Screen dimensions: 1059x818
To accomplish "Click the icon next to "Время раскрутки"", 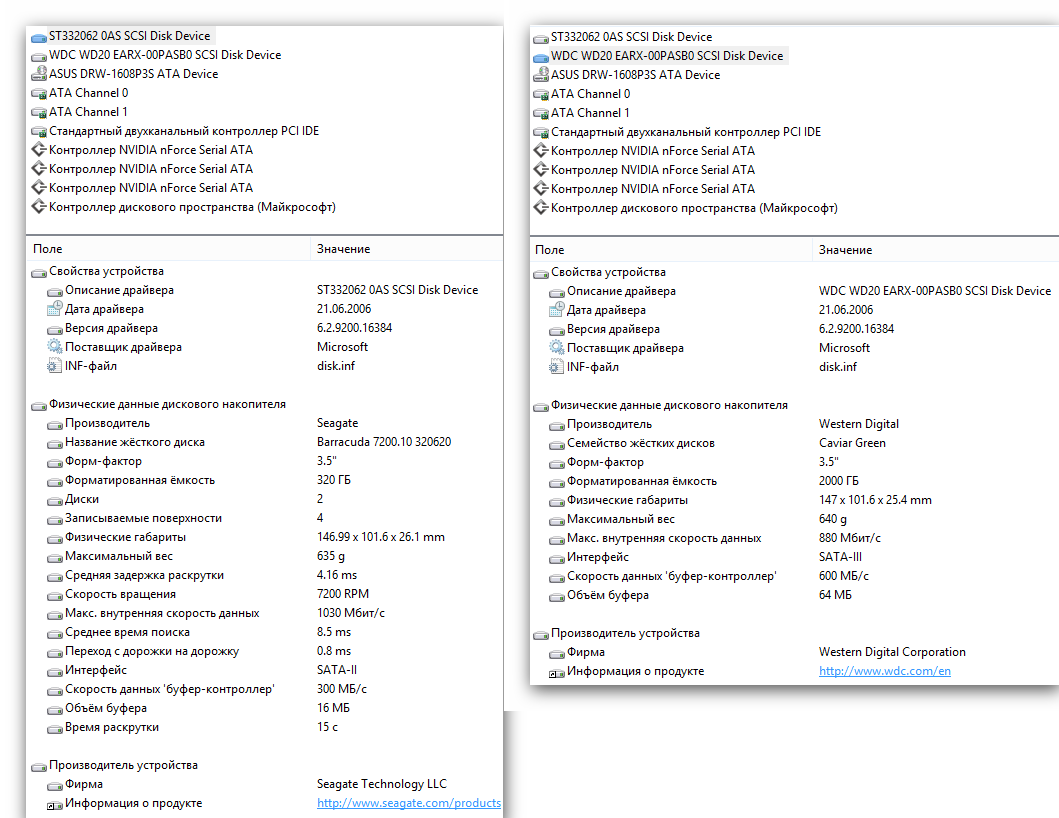I will click(x=55, y=727).
